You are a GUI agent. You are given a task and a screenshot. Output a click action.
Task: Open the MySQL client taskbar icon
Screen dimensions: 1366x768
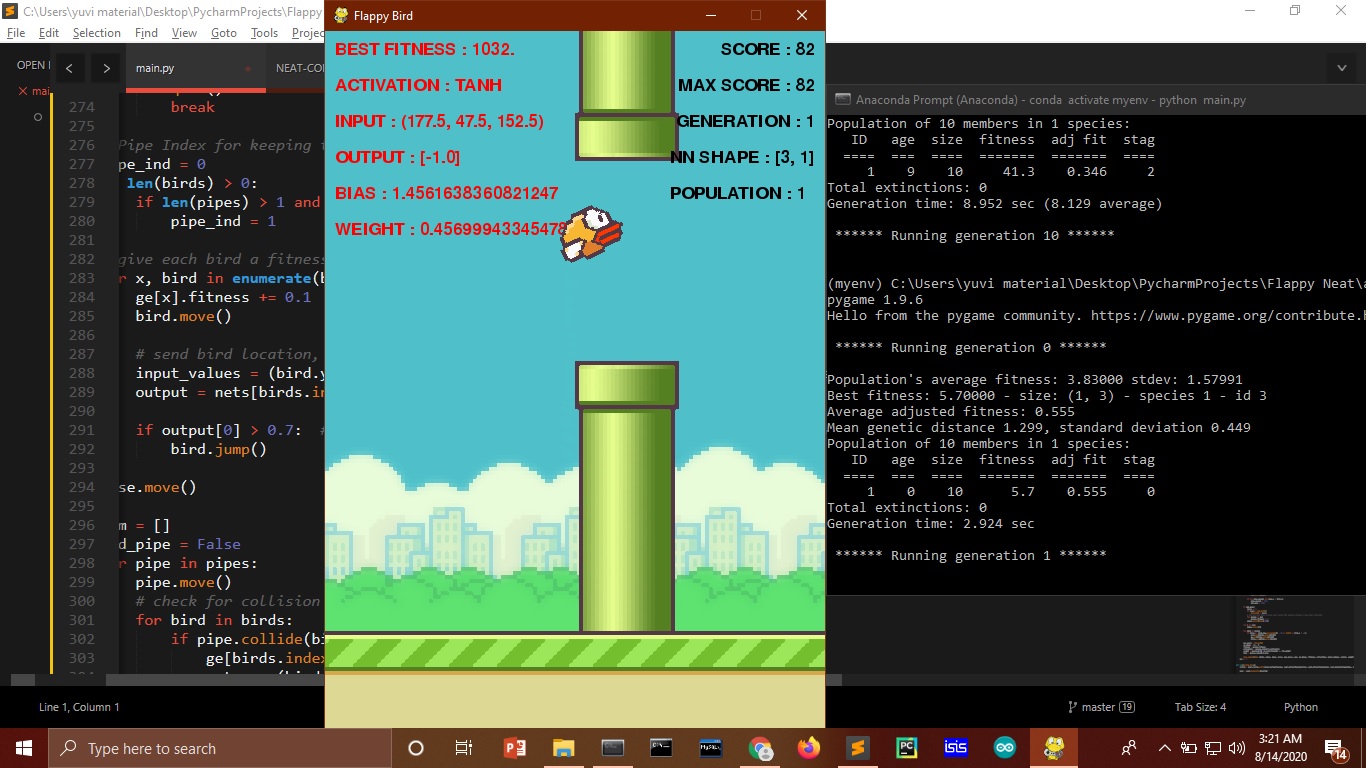tap(711, 748)
